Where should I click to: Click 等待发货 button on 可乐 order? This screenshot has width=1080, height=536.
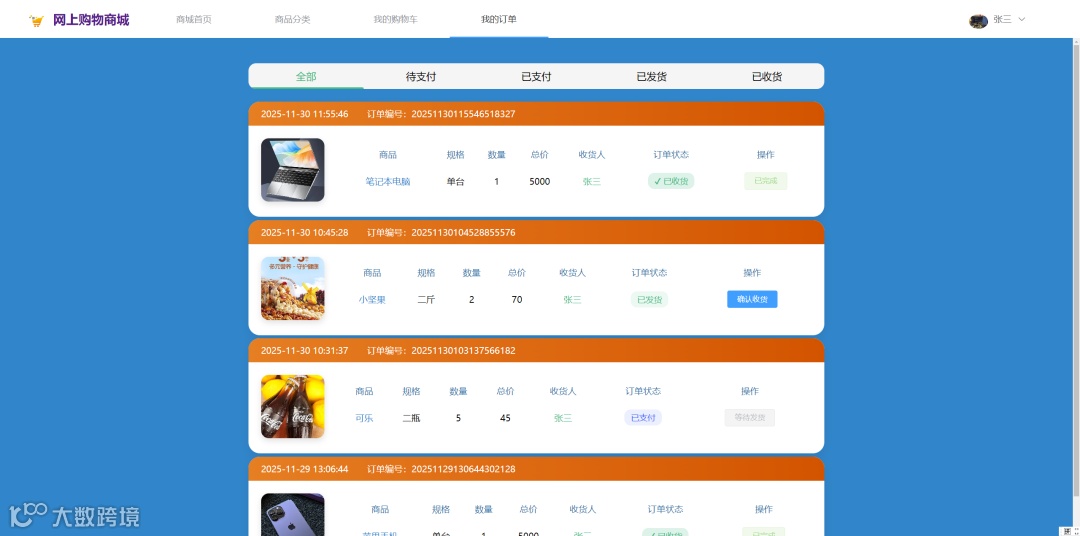[749, 418]
